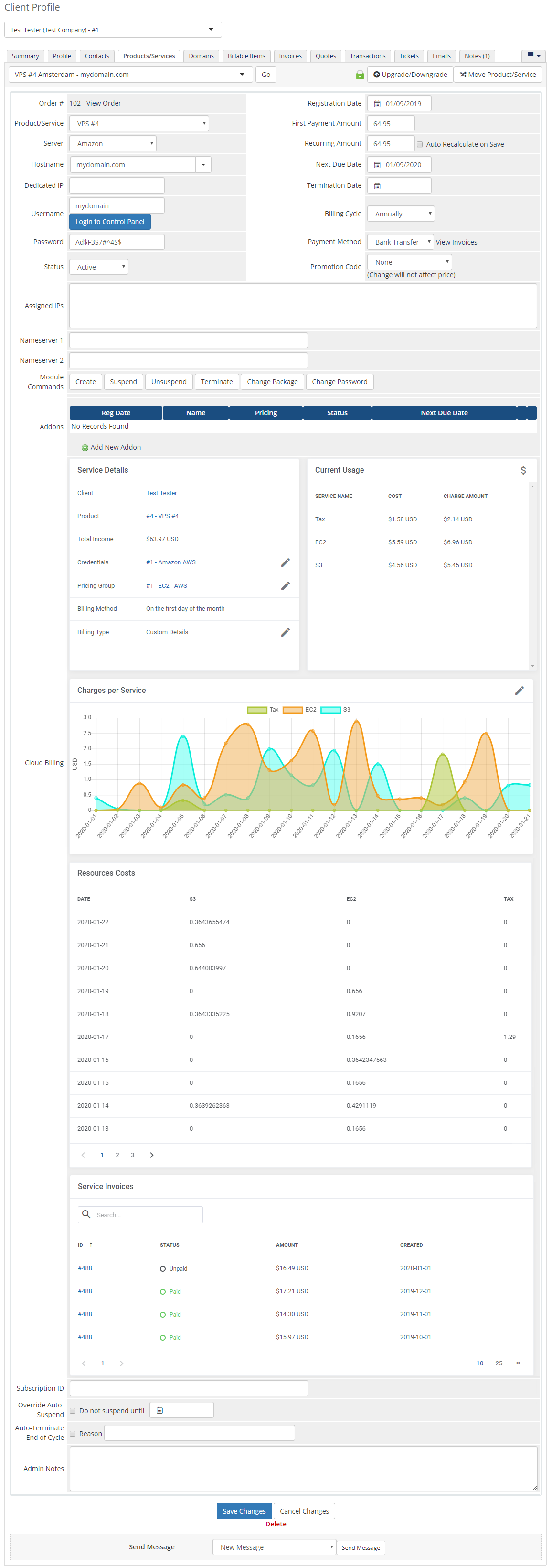Go to next page of Resources Costs

click(151, 1155)
